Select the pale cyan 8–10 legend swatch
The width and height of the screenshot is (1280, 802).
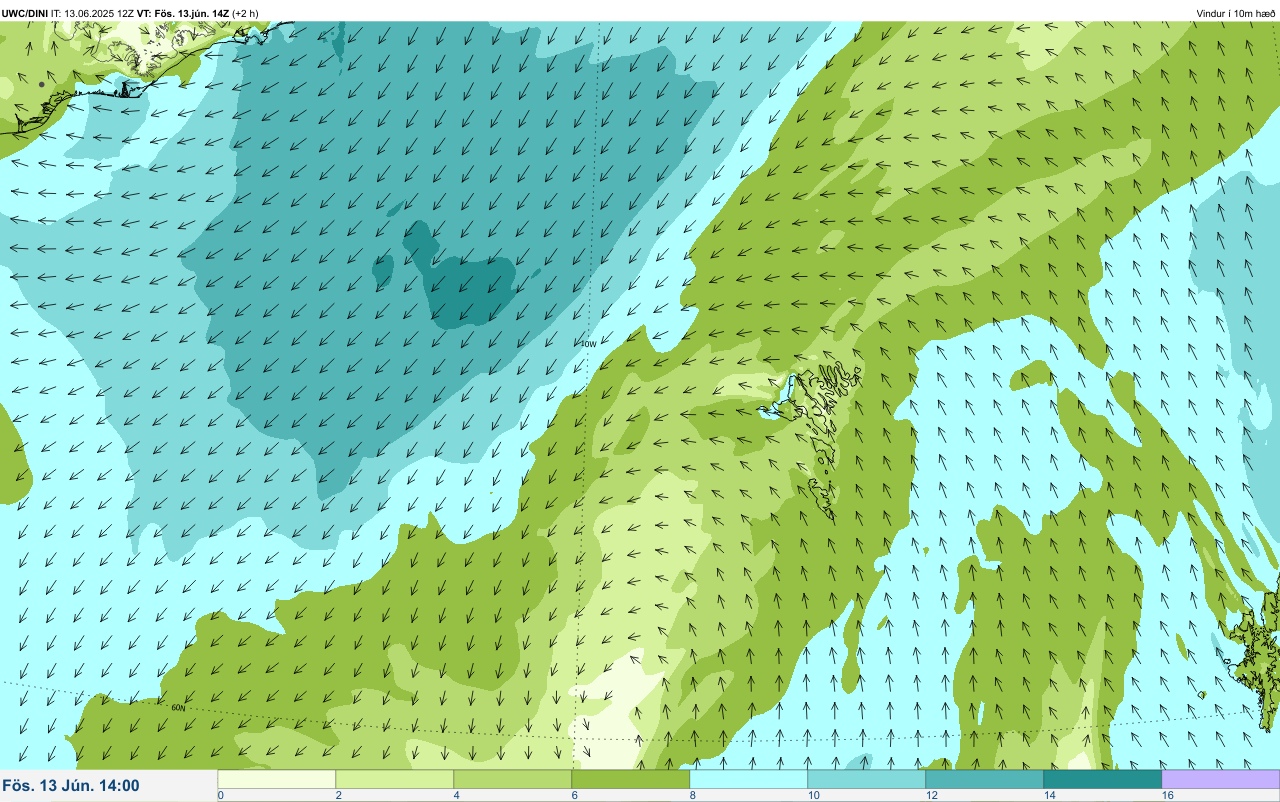pyautogui.click(x=749, y=779)
